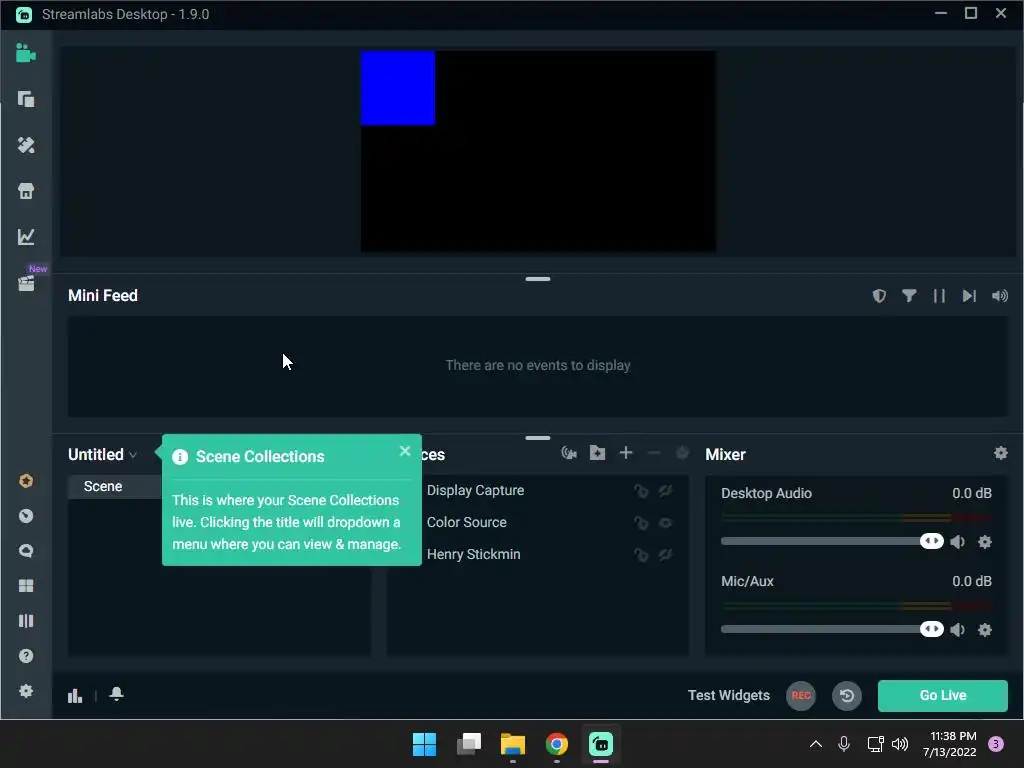This screenshot has height=768, width=1024.
Task: Toggle lock on Color Source
Action: [x=641, y=523]
